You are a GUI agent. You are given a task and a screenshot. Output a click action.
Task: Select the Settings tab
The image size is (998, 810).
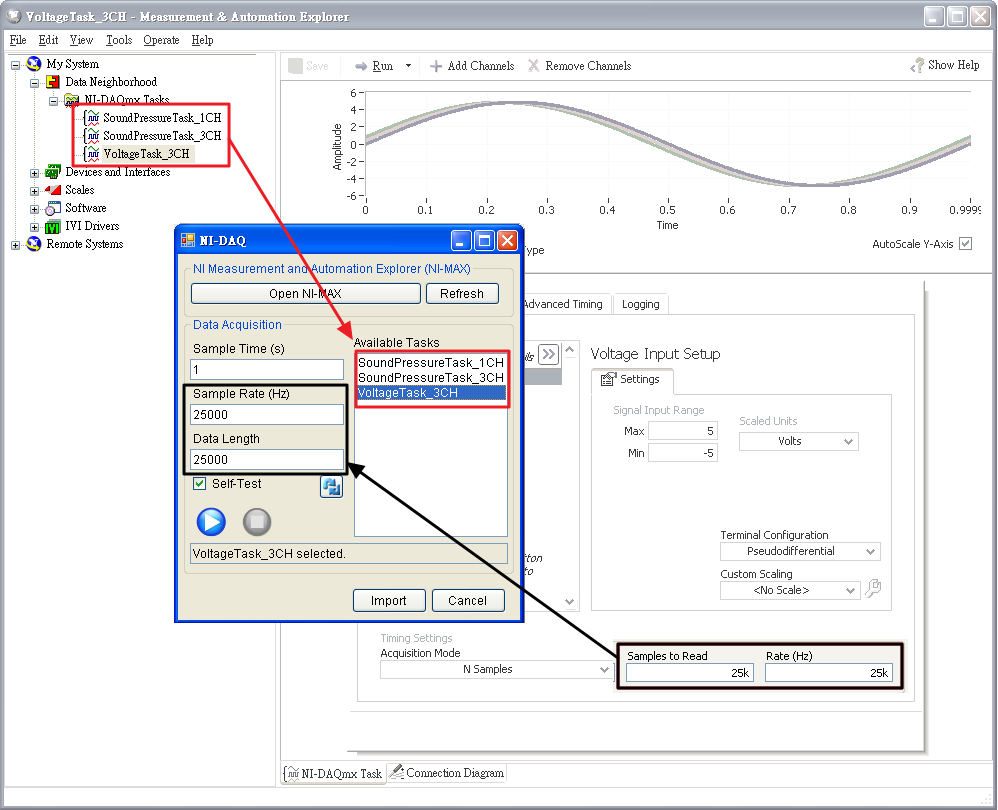(x=631, y=379)
